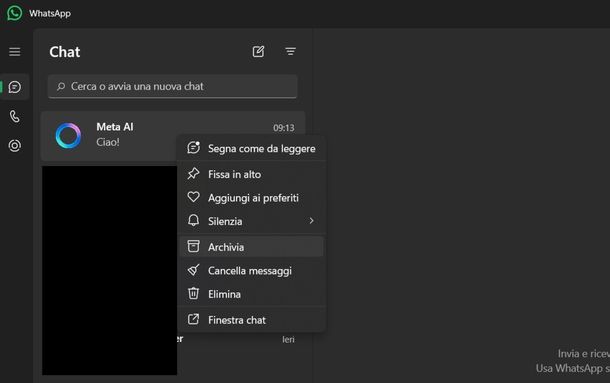Viewport: 610px width, 383px height.
Task: Click the archive box icon
Action: (193, 246)
